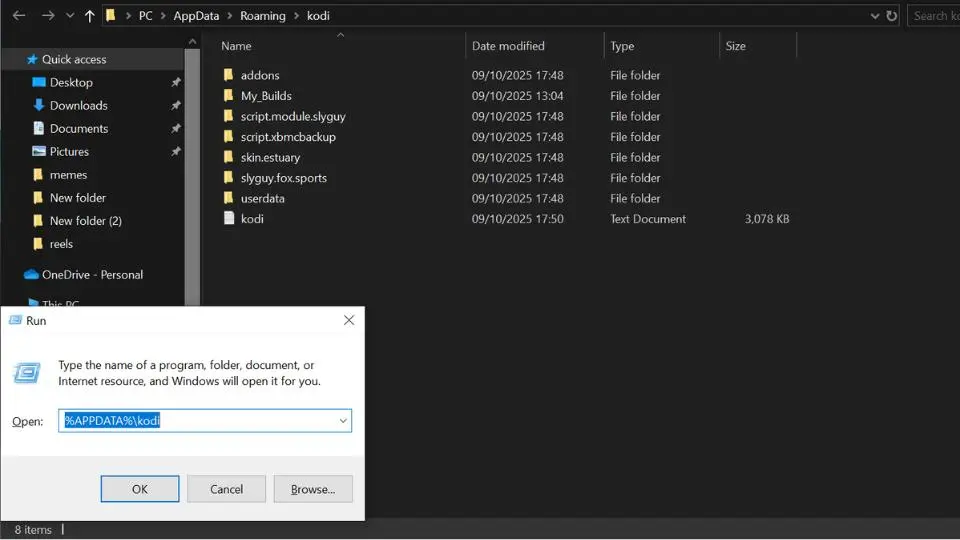The width and height of the screenshot is (960, 540).
Task: Click pin icon next to Downloads
Action: (176, 105)
